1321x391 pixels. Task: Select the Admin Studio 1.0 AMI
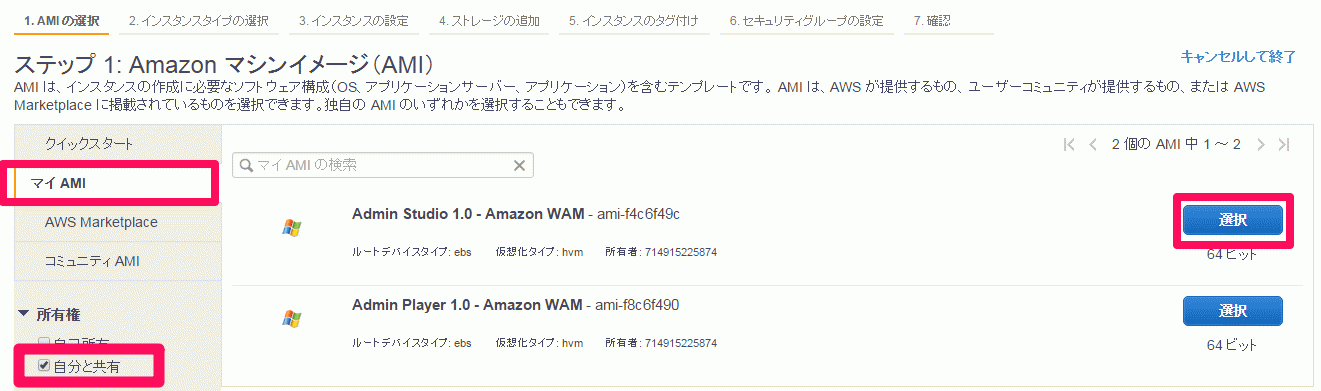coord(1232,220)
